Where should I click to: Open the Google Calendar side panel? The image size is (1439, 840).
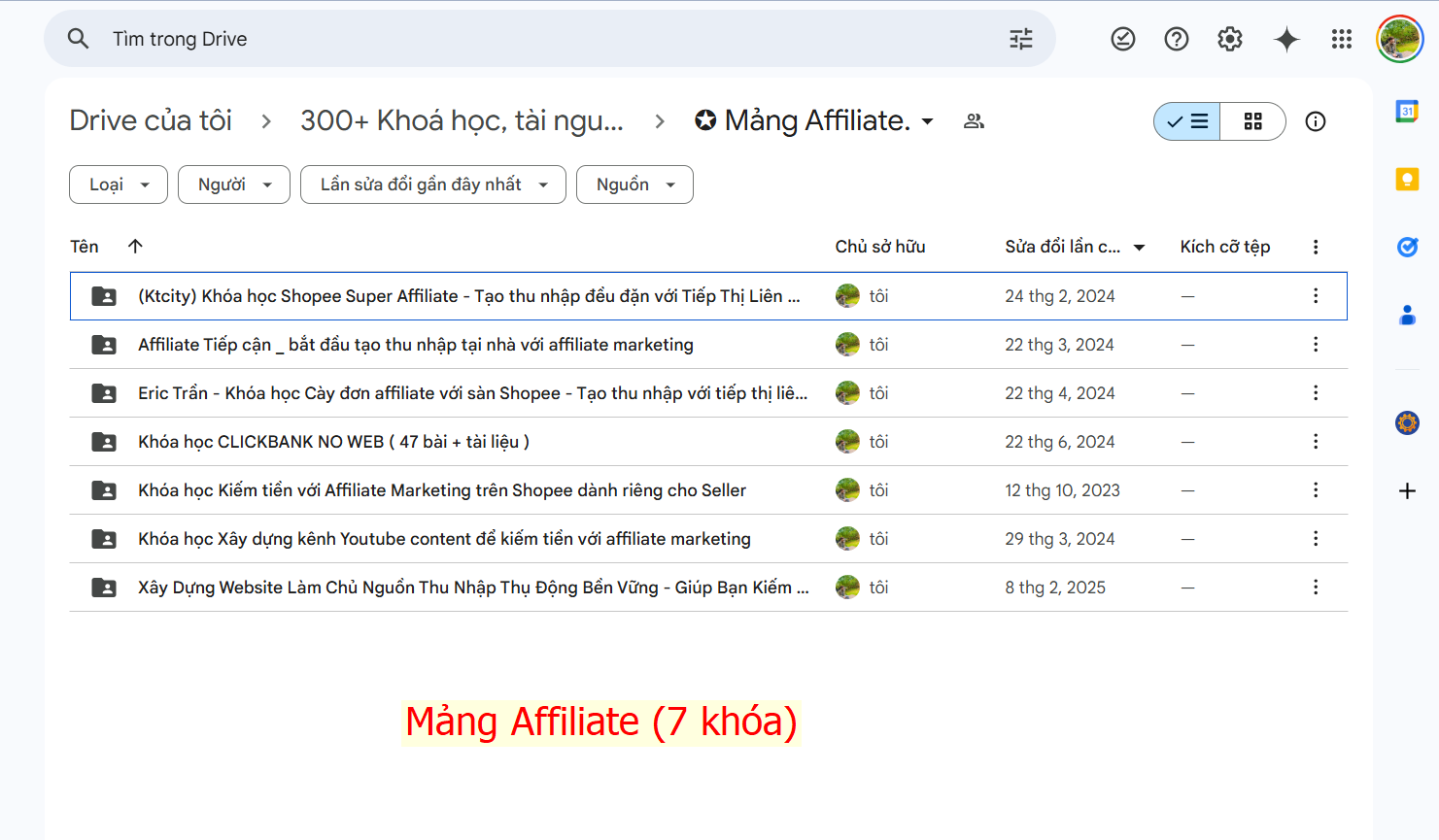click(1407, 112)
